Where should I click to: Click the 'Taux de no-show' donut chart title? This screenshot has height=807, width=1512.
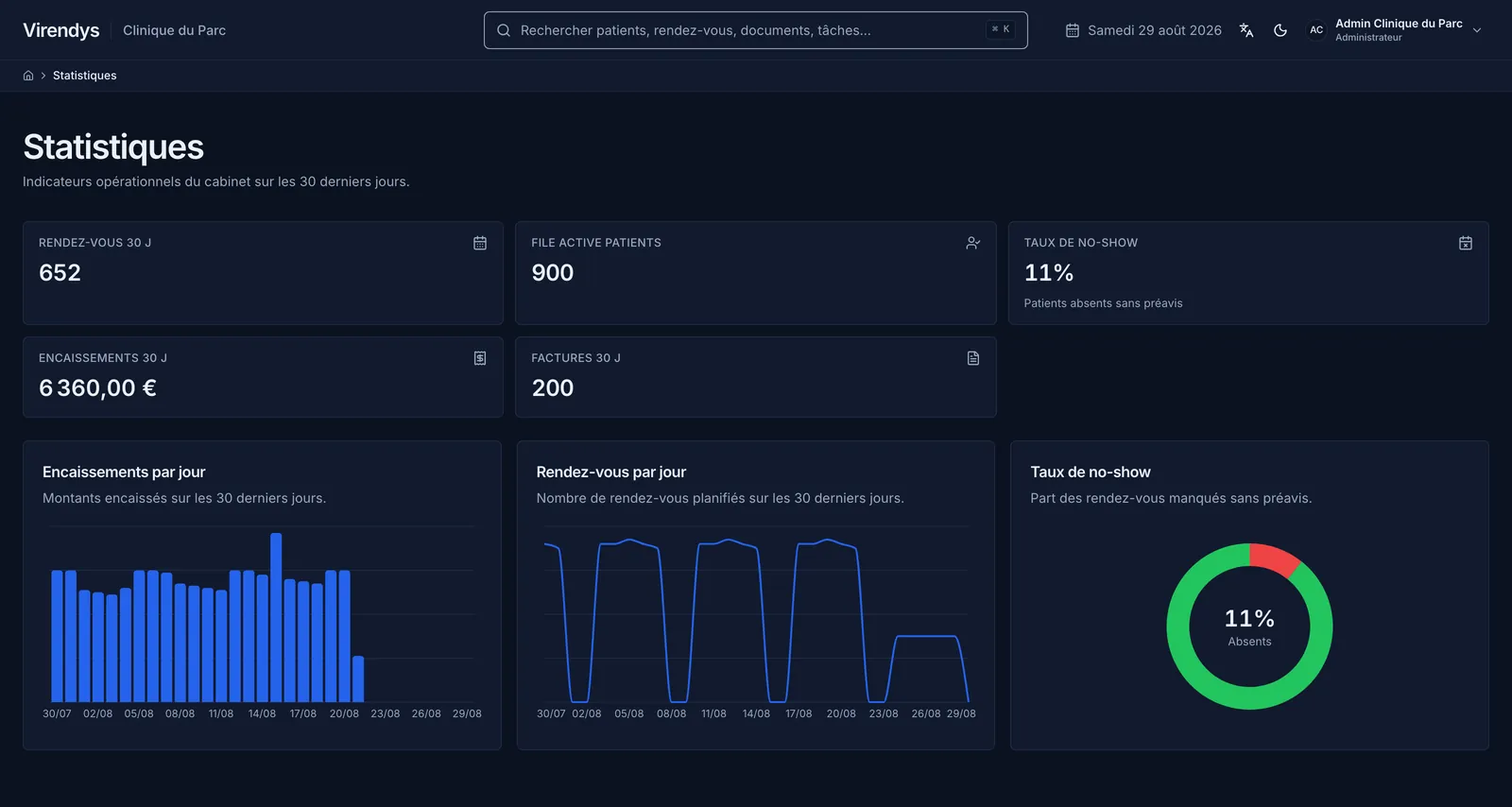1091,472
